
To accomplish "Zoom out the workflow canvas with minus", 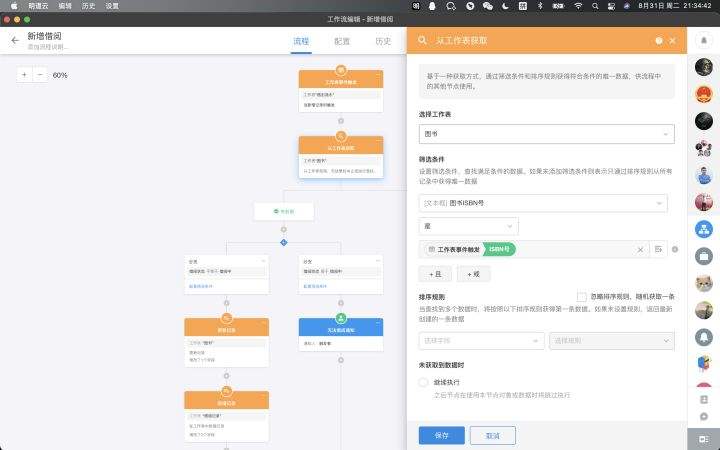I will pos(40,75).
